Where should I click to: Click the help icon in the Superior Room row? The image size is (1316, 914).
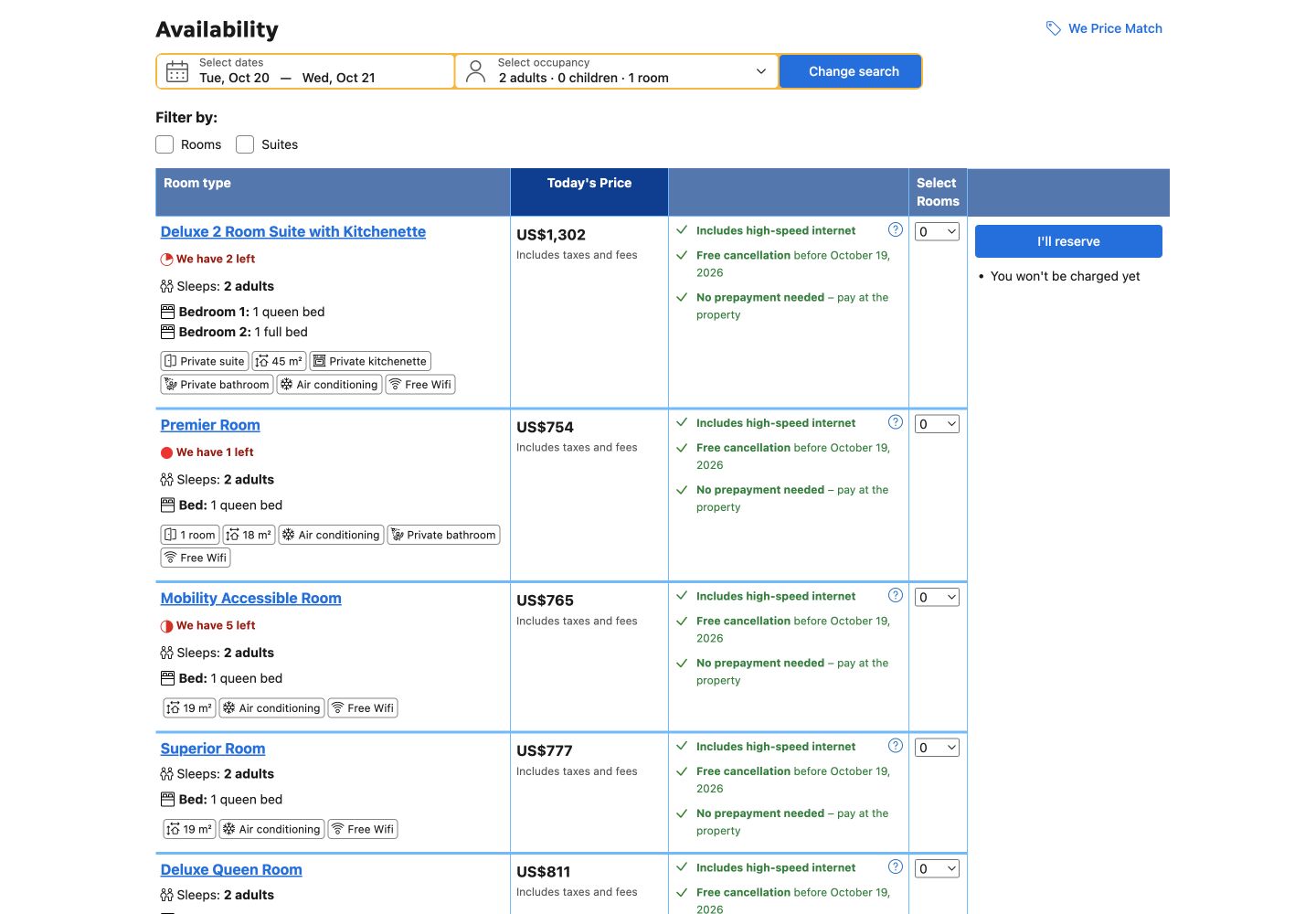[896, 746]
